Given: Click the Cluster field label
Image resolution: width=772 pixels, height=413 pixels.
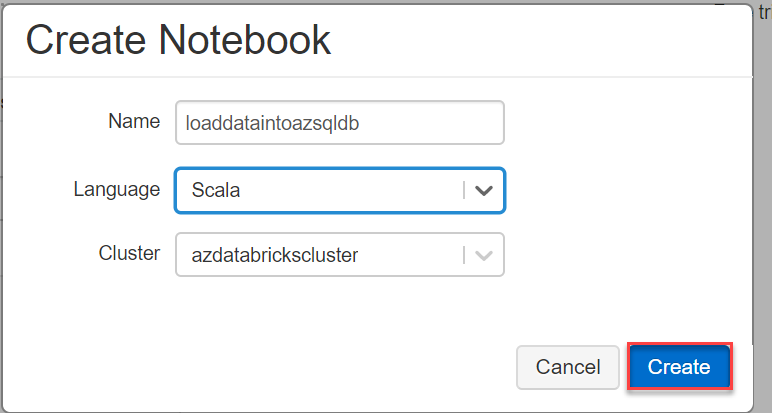Looking at the screenshot, I should tap(129, 253).
